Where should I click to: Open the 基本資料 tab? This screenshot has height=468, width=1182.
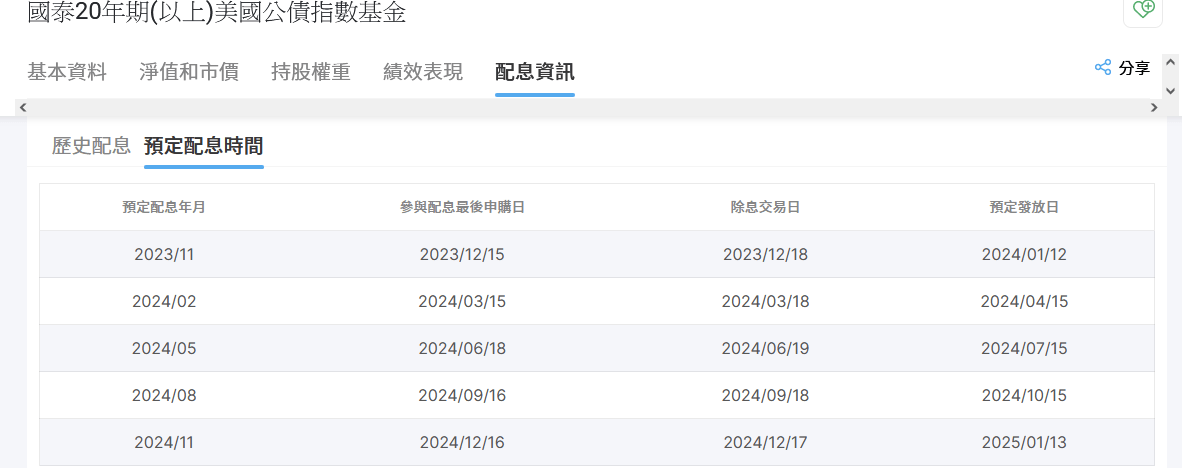[x=67, y=72]
